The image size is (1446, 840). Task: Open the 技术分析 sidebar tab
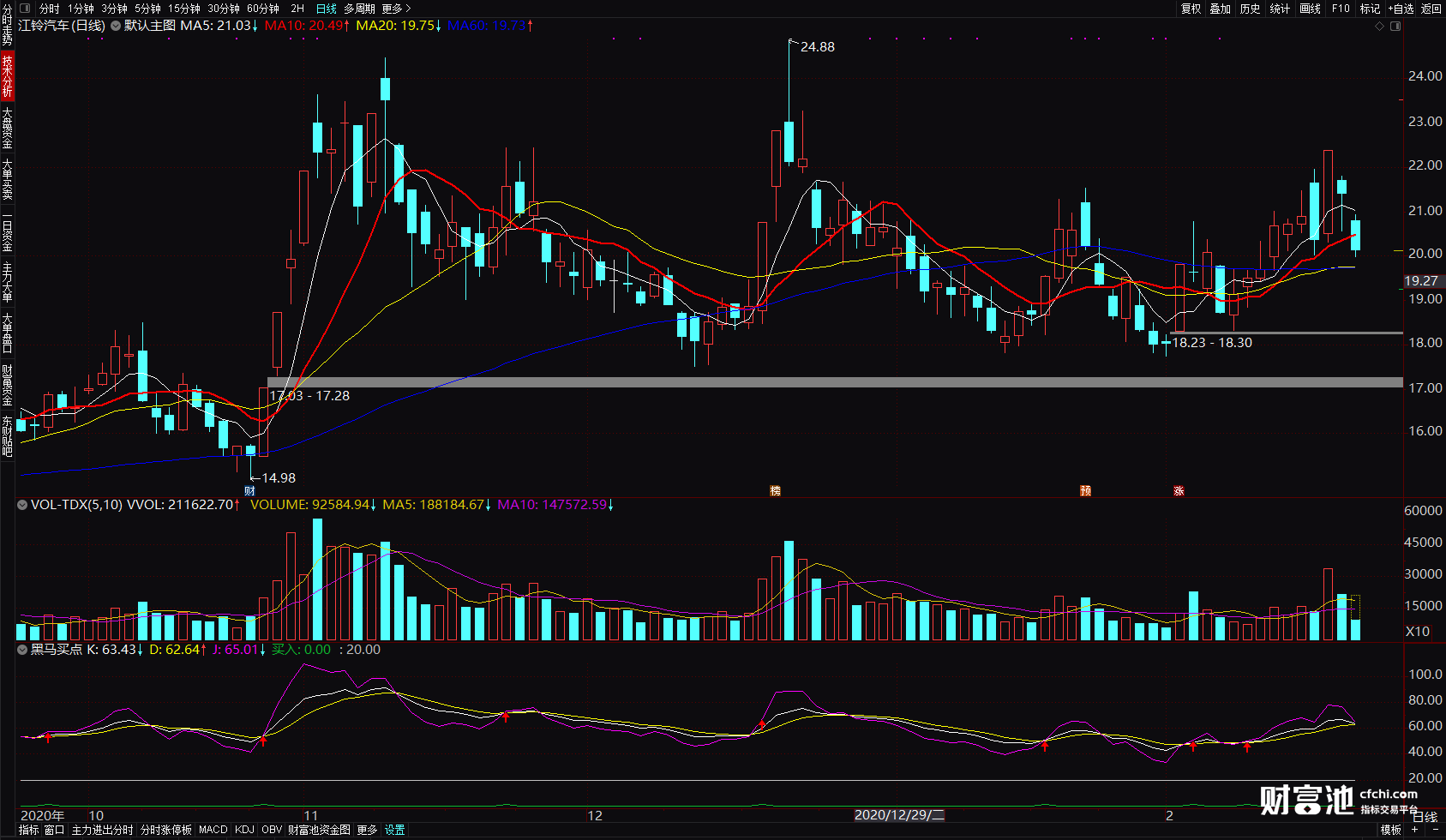(7, 75)
